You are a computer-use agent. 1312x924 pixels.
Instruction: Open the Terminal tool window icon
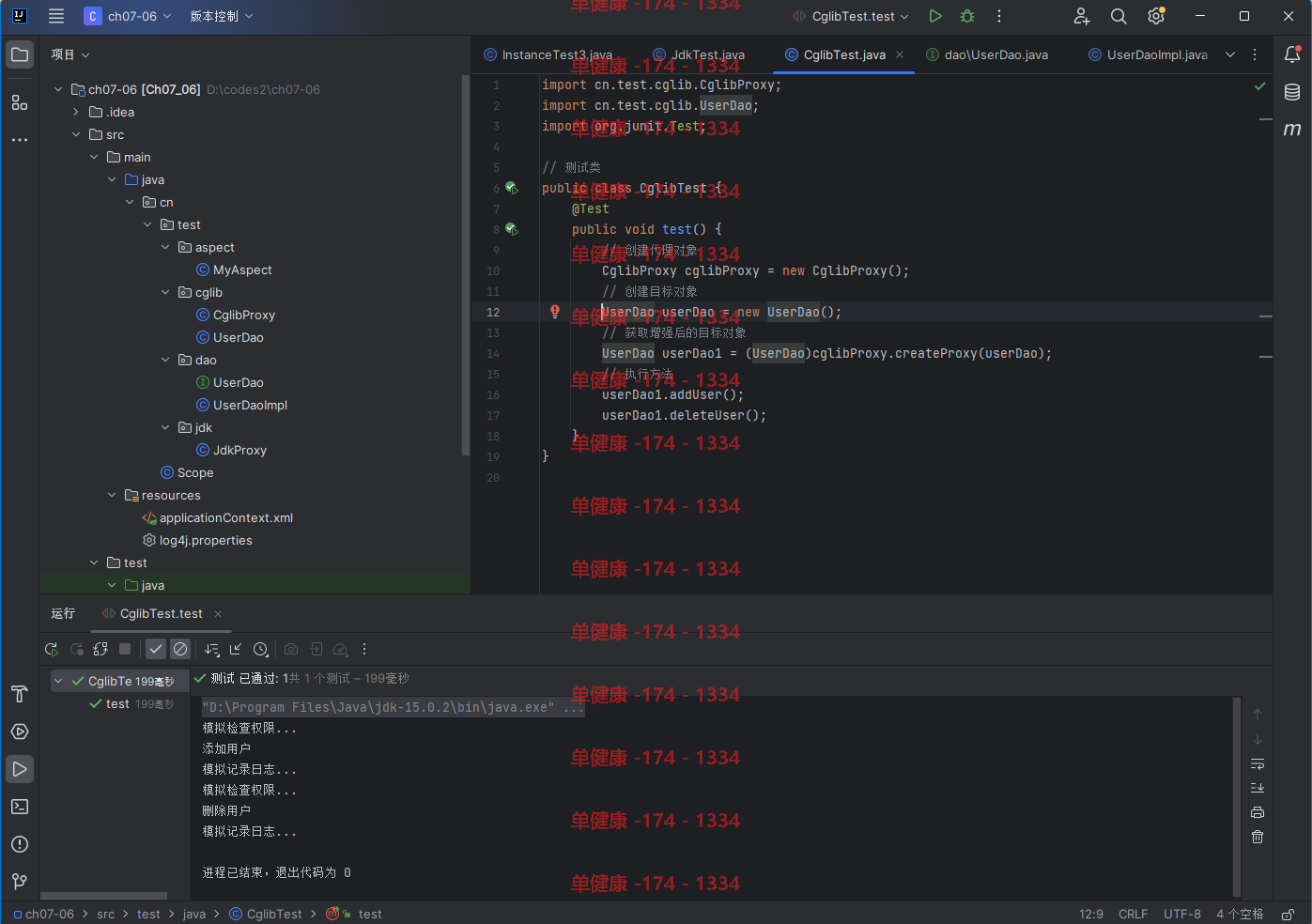click(x=20, y=807)
